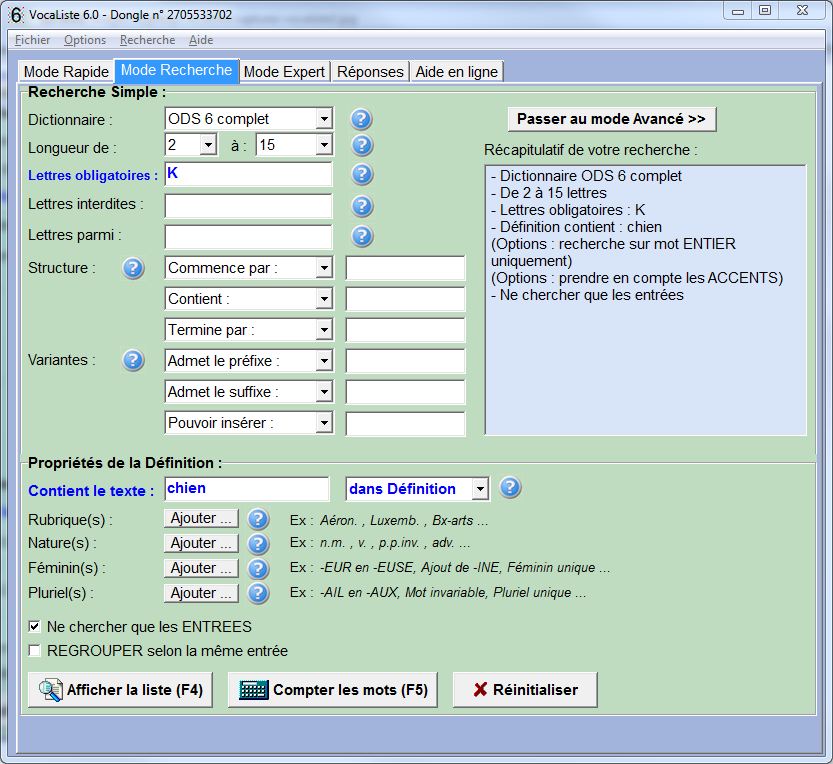
Task: Enable REGROUPER selon la même entrée
Action: (35, 651)
